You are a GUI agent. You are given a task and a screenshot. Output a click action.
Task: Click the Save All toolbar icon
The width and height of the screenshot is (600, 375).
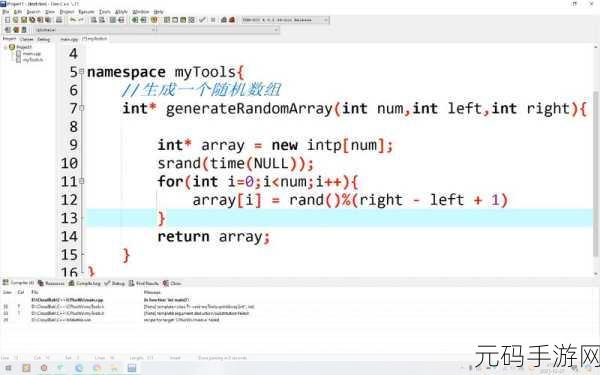[x=32, y=20]
